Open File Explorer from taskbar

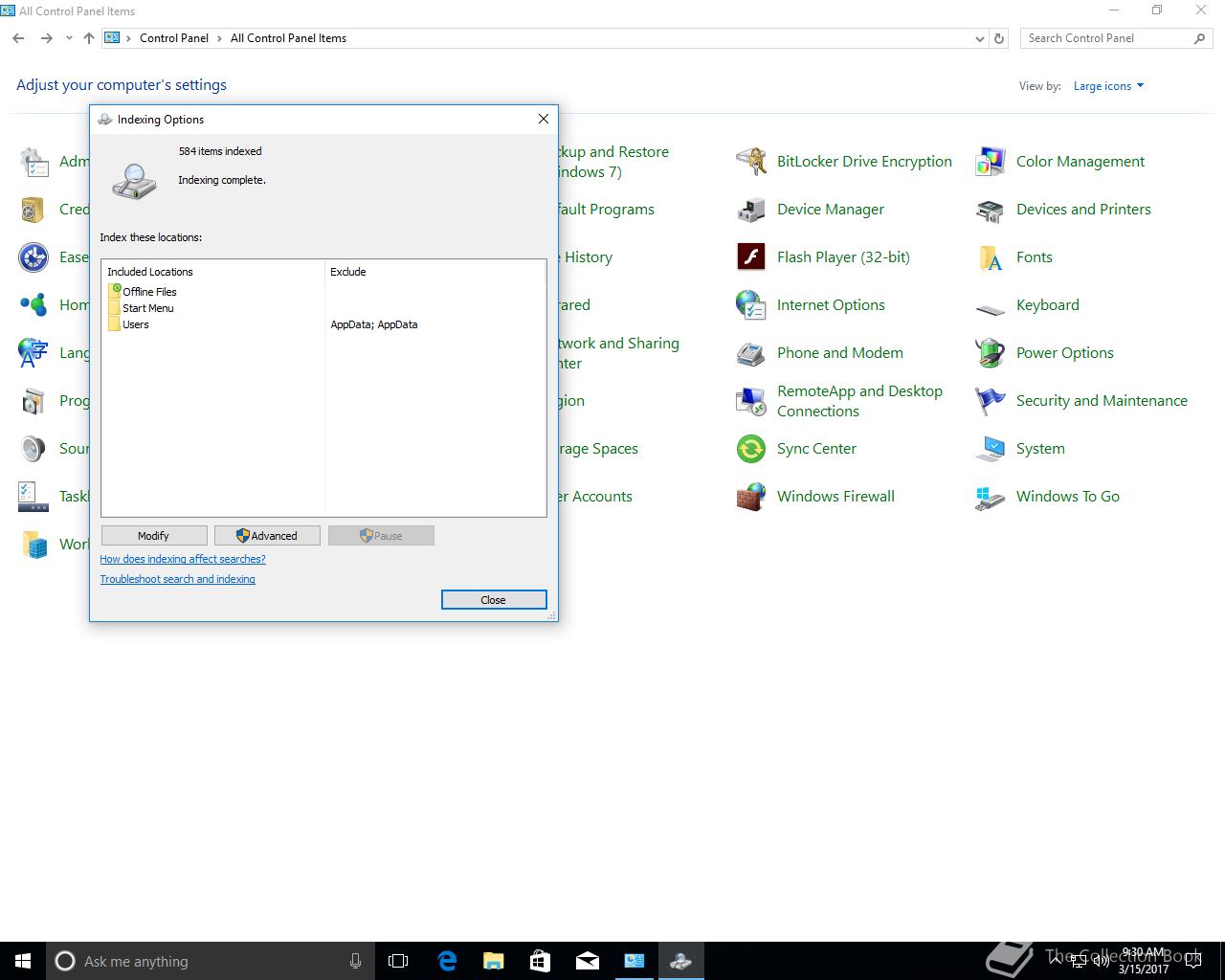[x=494, y=961]
